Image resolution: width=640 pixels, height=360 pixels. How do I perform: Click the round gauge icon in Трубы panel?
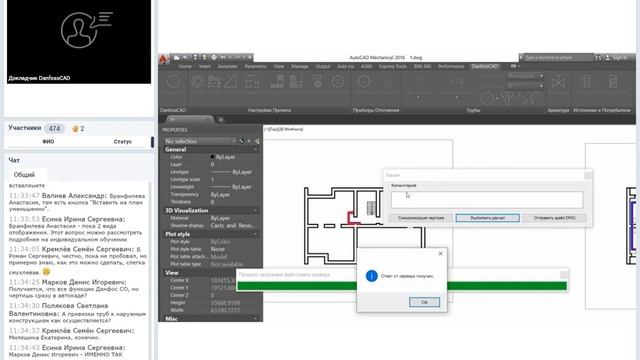[x=487, y=98]
